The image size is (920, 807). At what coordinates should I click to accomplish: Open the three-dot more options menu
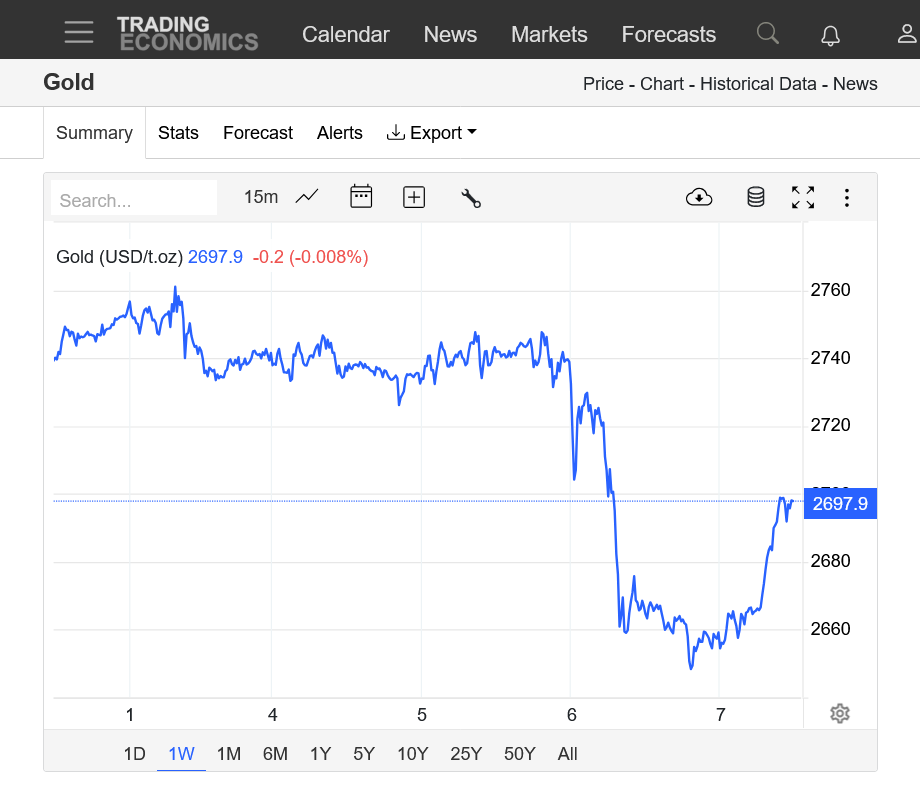[x=847, y=197]
